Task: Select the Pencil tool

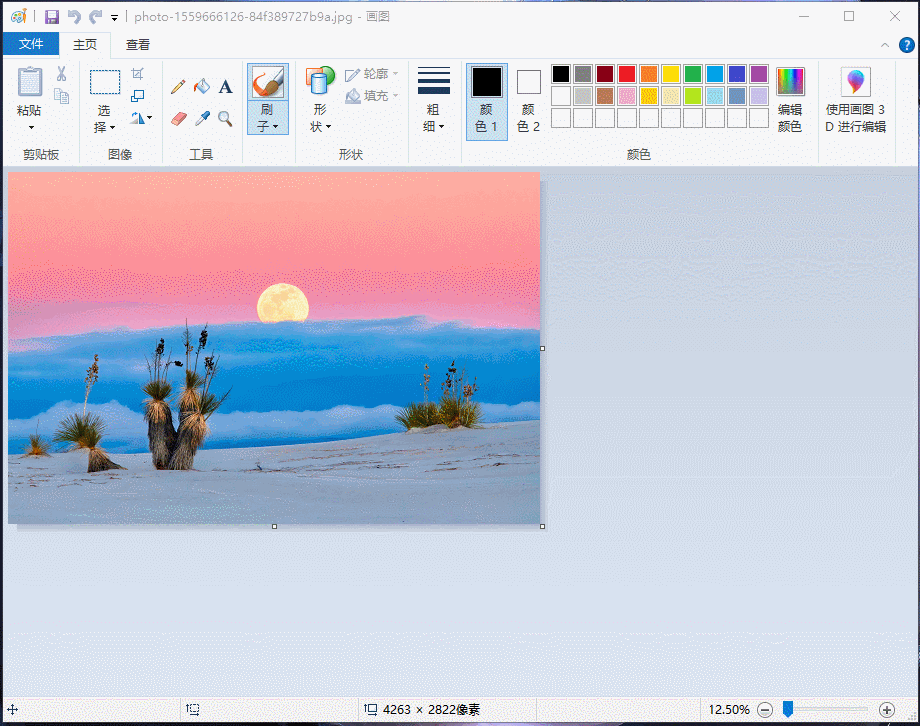Action: click(179, 87)
